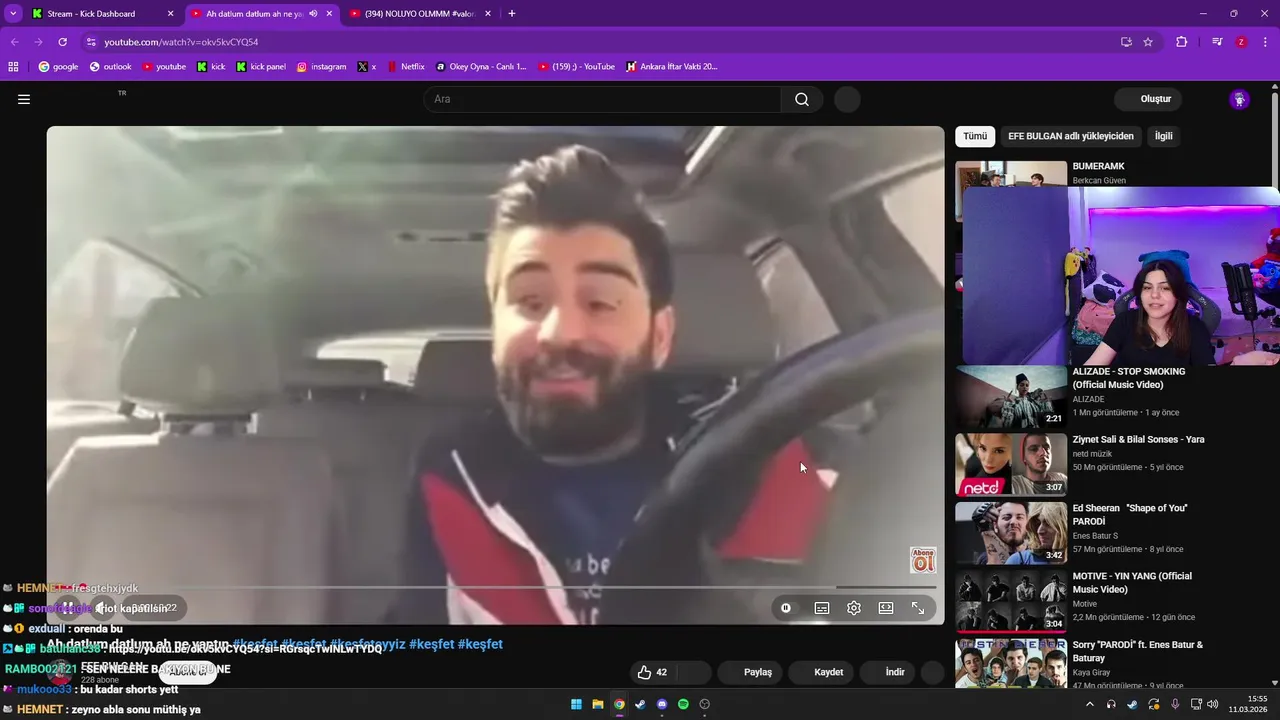Open Discord from the taskbar

point(661,704)
